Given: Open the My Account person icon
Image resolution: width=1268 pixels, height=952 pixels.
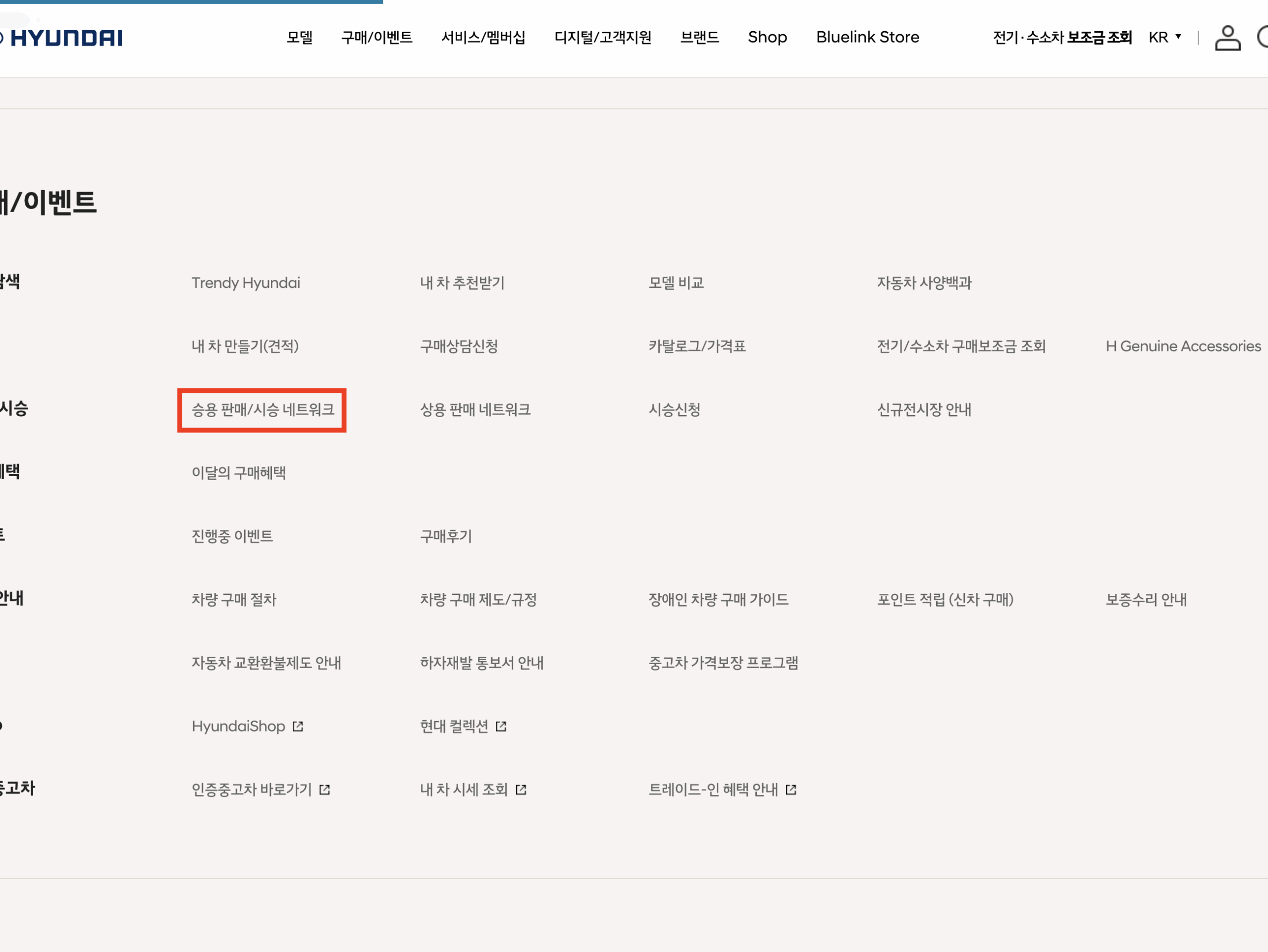Looking at the screenshot, I should point(1228,37).
